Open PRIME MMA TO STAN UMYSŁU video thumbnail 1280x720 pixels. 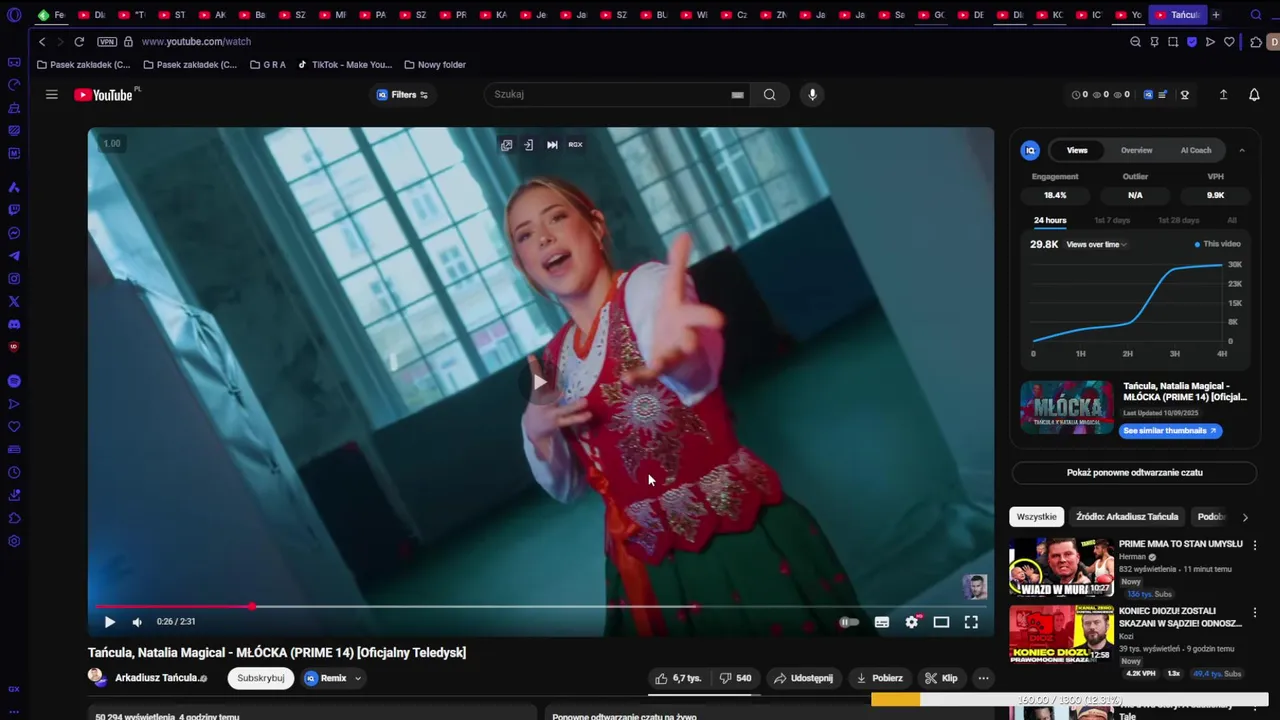coord(1061,568)
